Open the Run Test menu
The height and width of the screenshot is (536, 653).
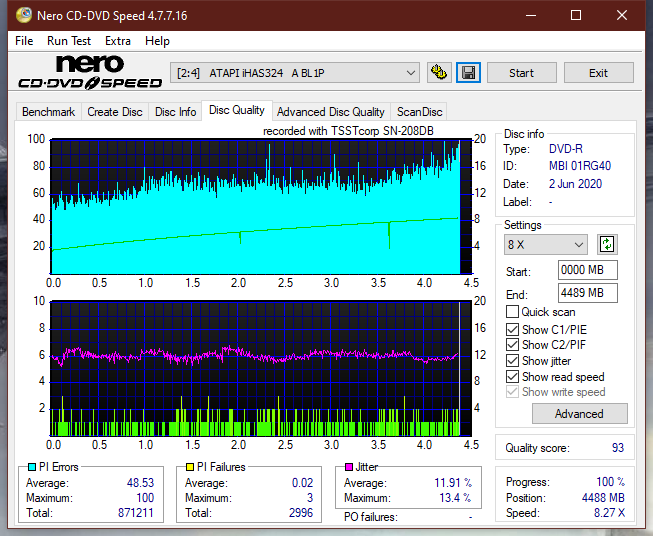(x=69, y=41)
